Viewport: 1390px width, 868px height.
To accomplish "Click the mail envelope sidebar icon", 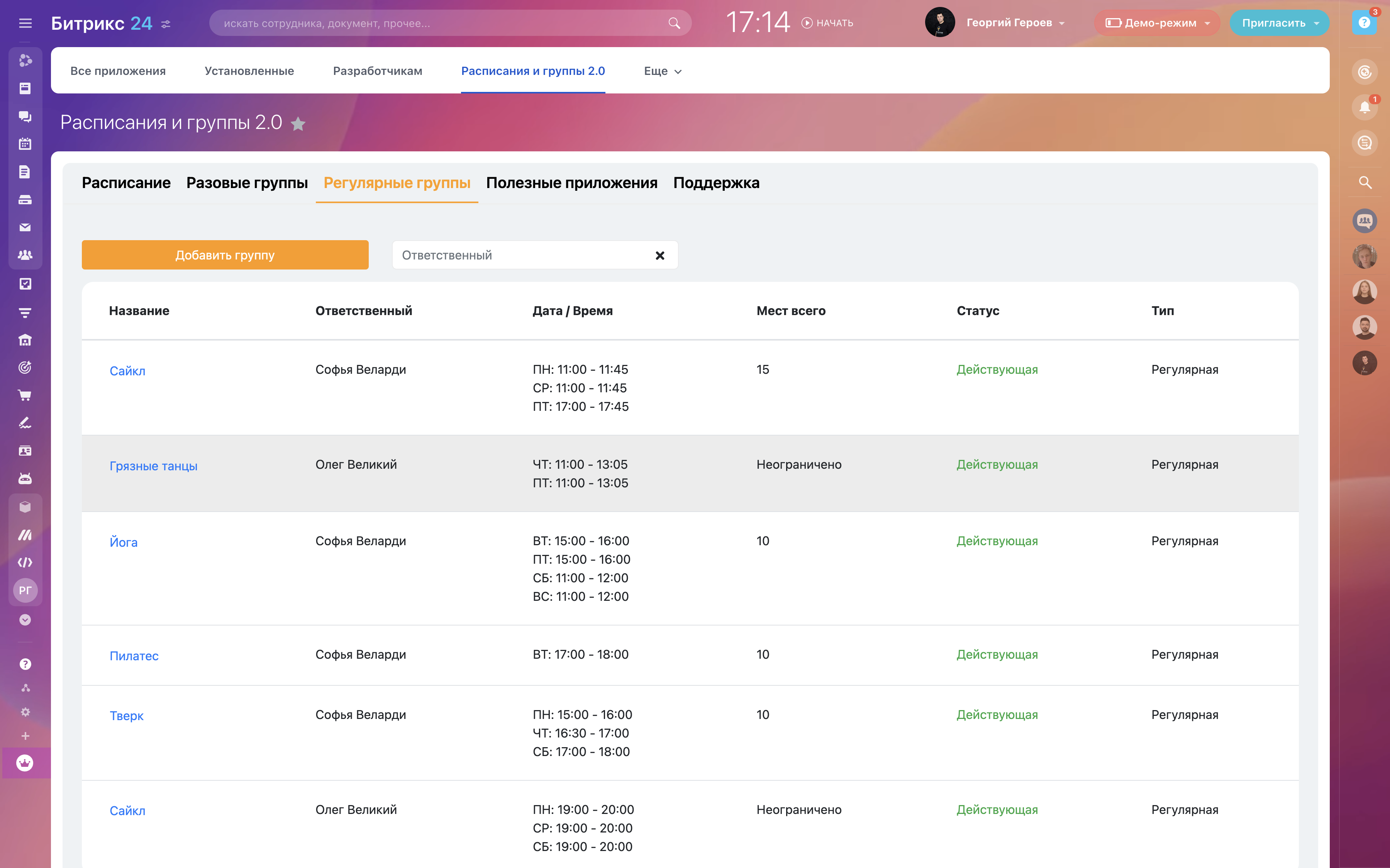I will coord(25,227).
